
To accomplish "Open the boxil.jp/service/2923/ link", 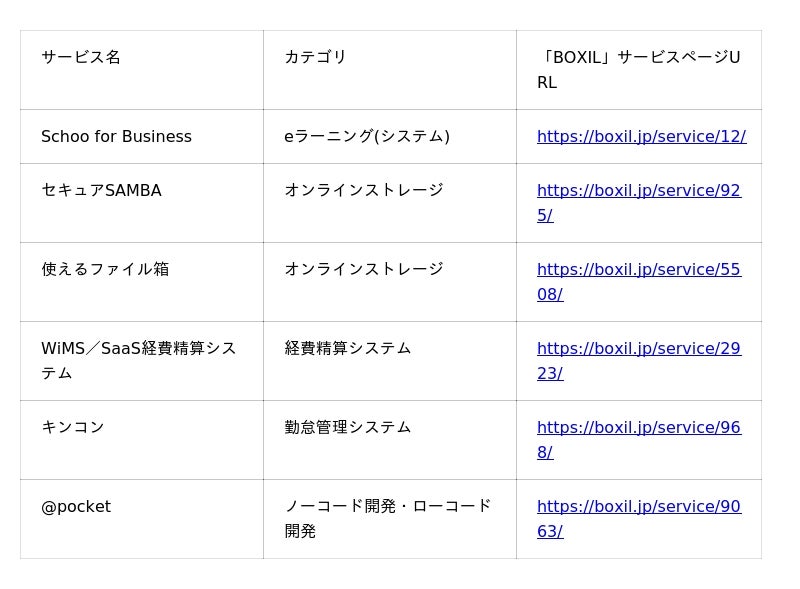I will pos(638,349).
